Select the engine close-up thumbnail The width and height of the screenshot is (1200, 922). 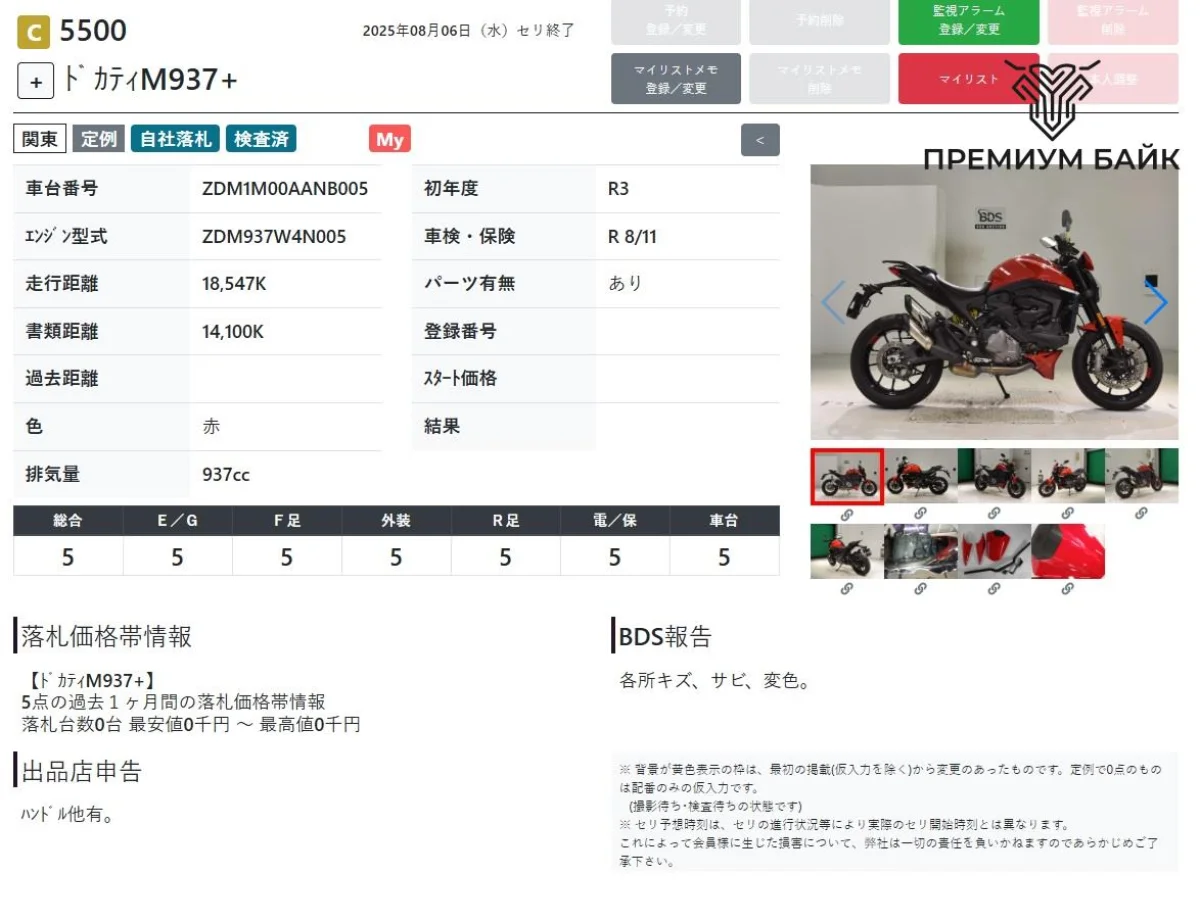pos(920,551)
